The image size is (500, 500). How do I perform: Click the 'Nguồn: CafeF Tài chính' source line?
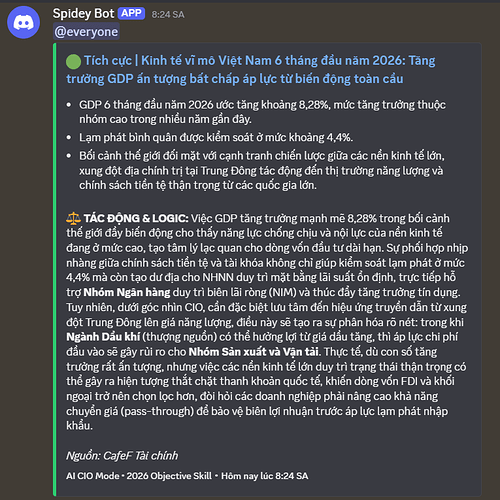click(122, 456)
